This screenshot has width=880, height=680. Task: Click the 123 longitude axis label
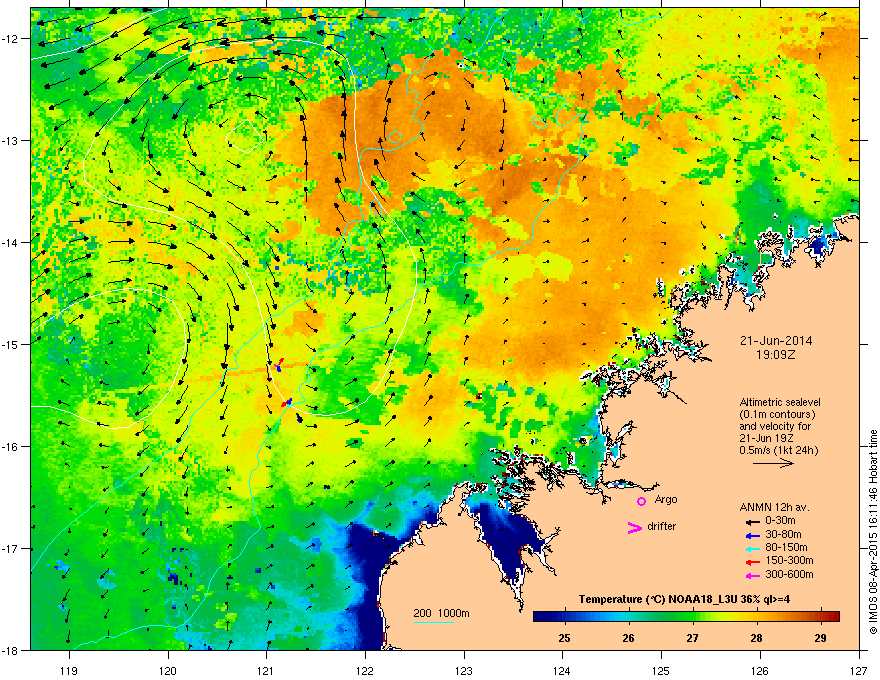464,670
